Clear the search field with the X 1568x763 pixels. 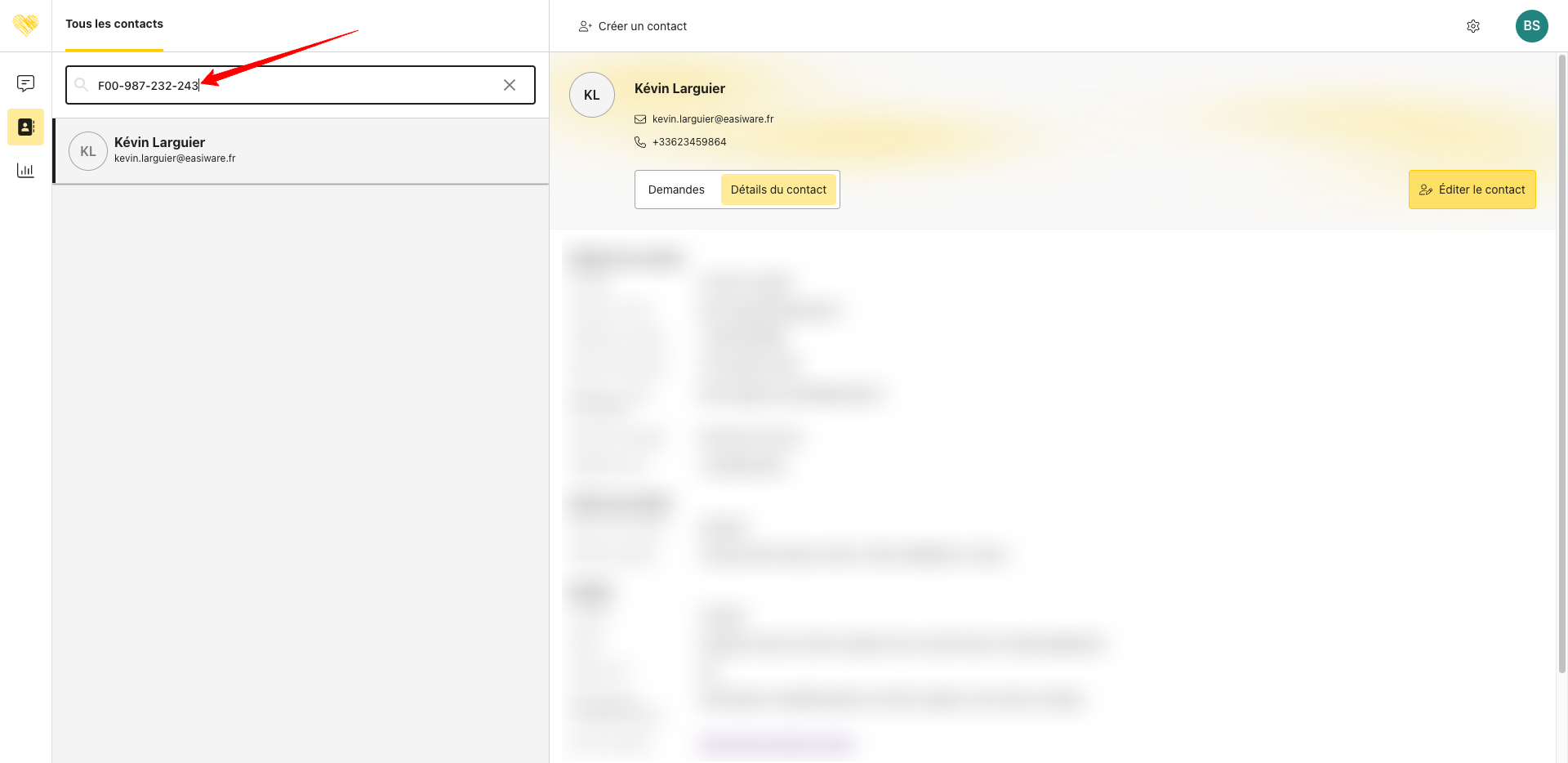pos(510,85)
